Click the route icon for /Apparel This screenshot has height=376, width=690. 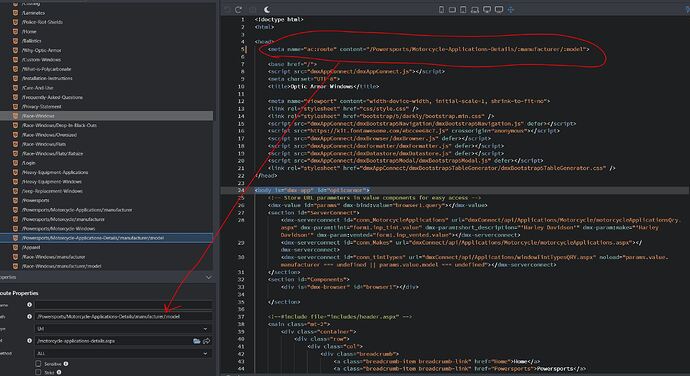(15, 247)
